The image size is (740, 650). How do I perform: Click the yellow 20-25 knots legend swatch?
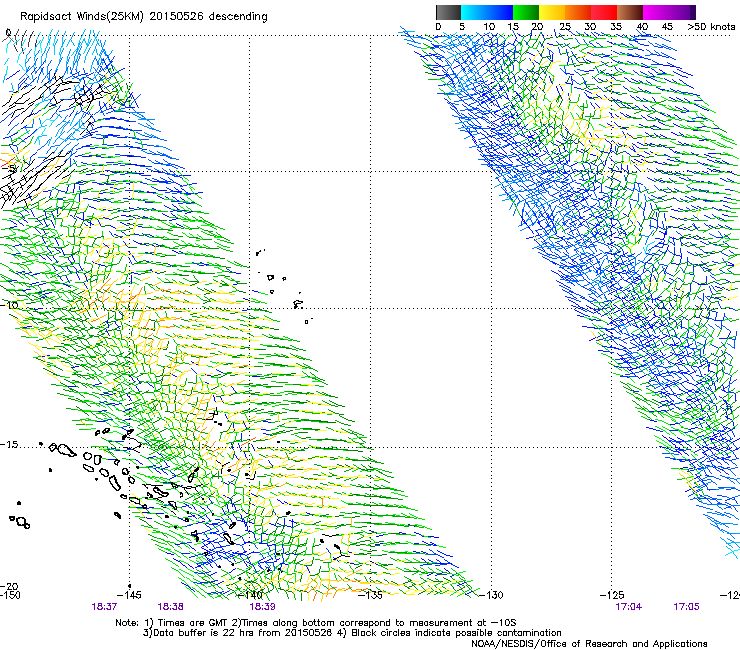(552, 12)
